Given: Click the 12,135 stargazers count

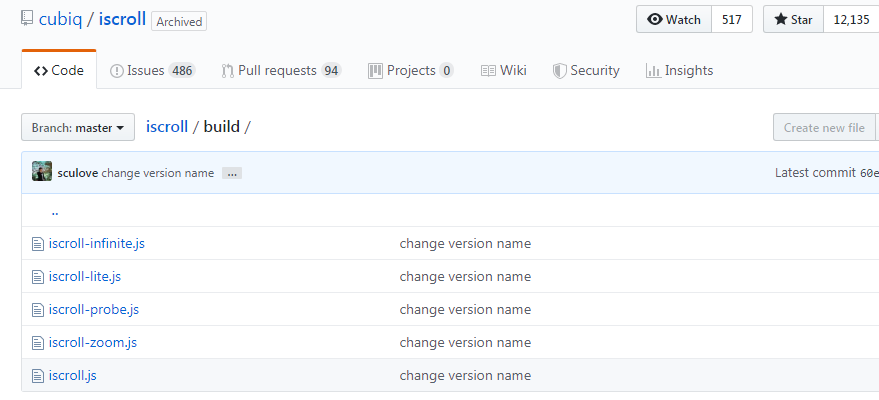Looking at the screenshot, I should coord(851,20).
